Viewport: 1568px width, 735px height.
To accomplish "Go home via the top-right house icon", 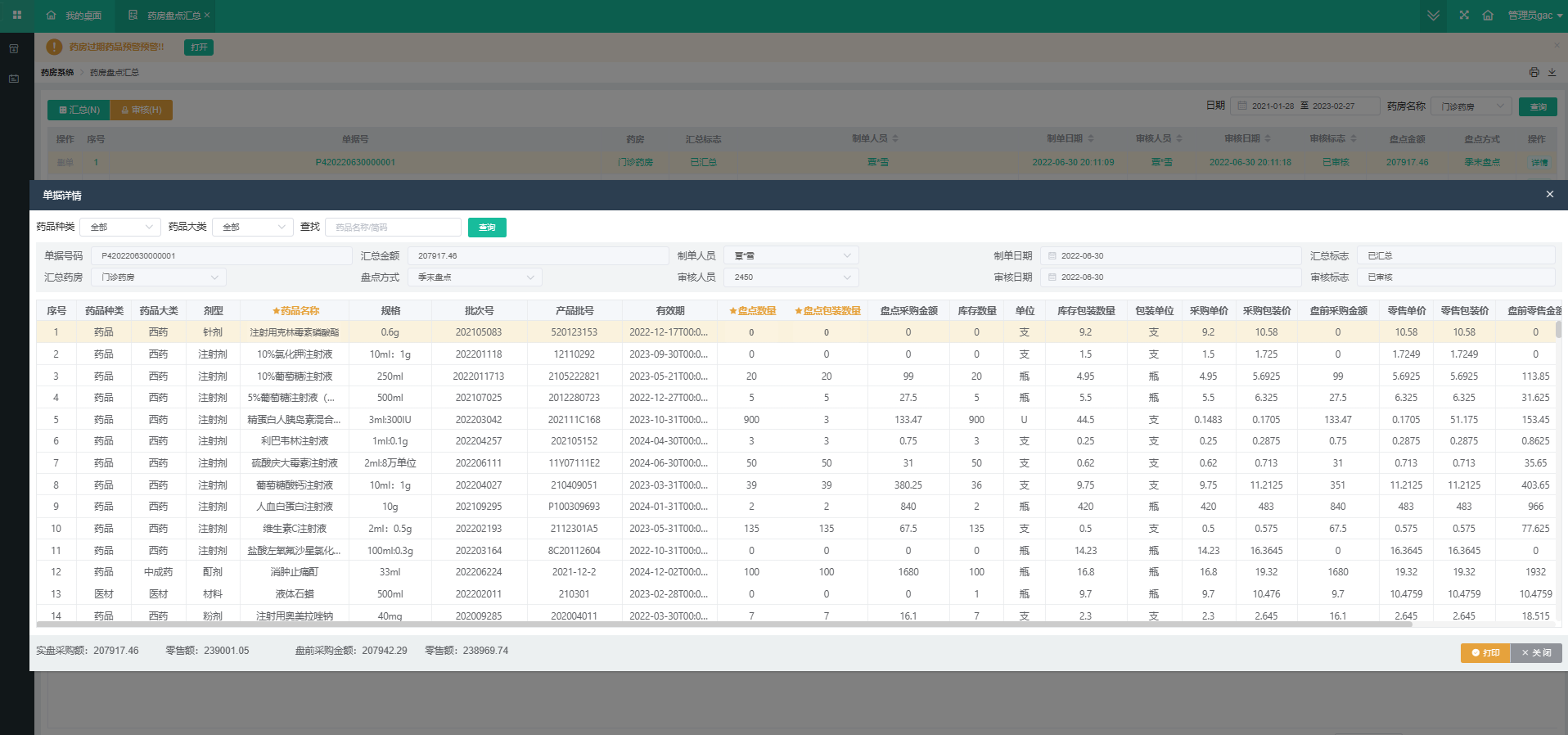I will 1488,16.
